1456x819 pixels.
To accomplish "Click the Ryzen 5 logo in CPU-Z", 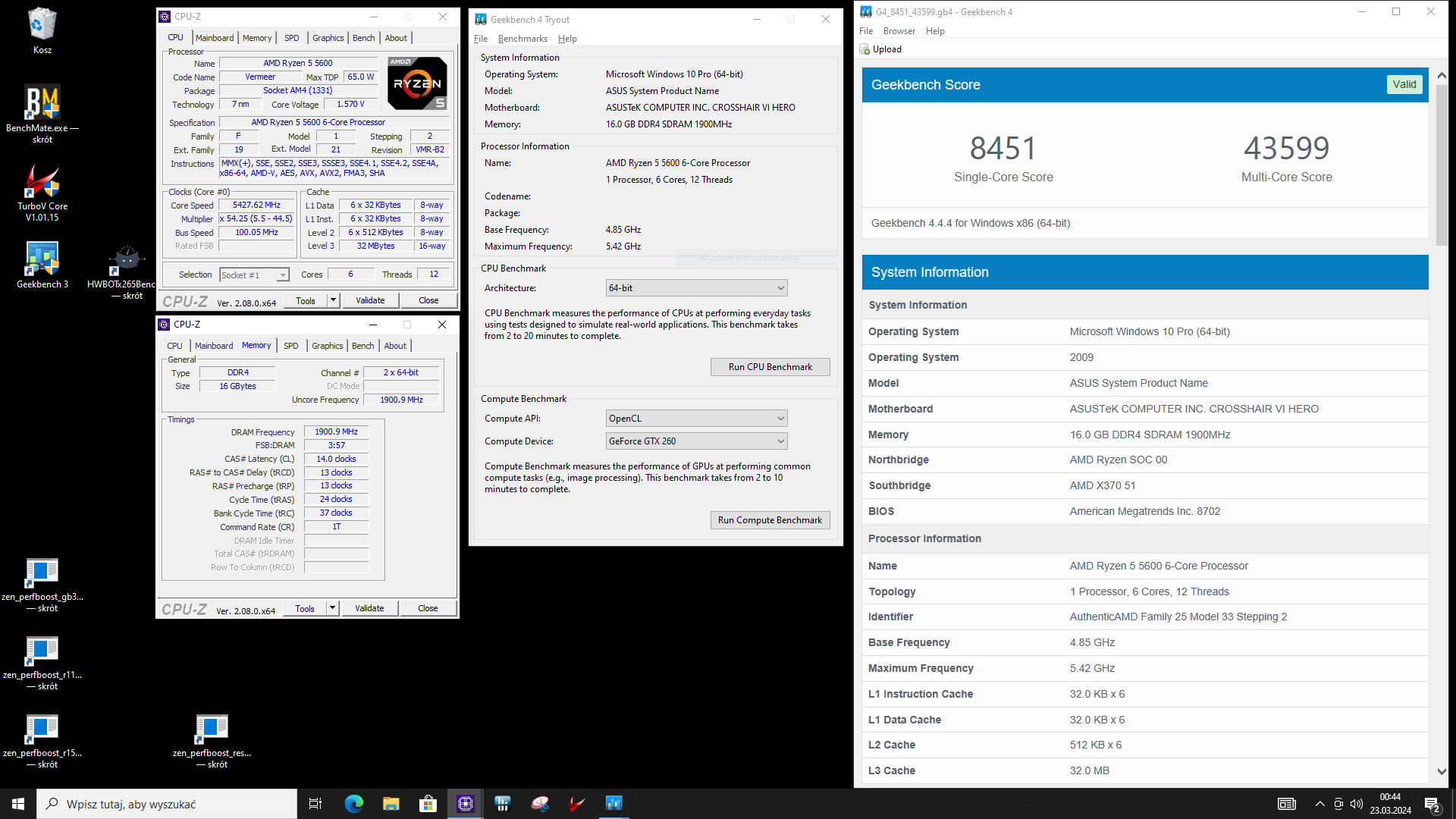I will tap(417, 83).
